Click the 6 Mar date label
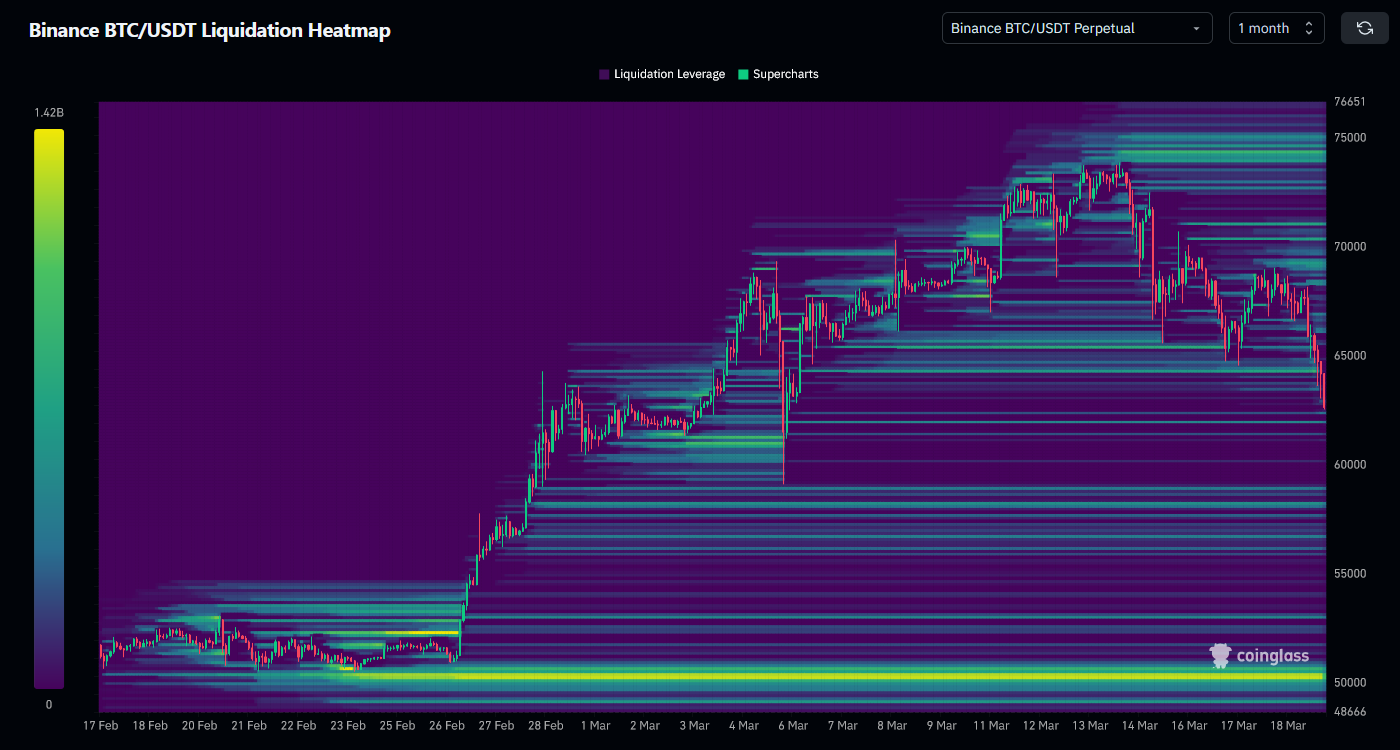The image size is (1400, 750). click(793, 726)
